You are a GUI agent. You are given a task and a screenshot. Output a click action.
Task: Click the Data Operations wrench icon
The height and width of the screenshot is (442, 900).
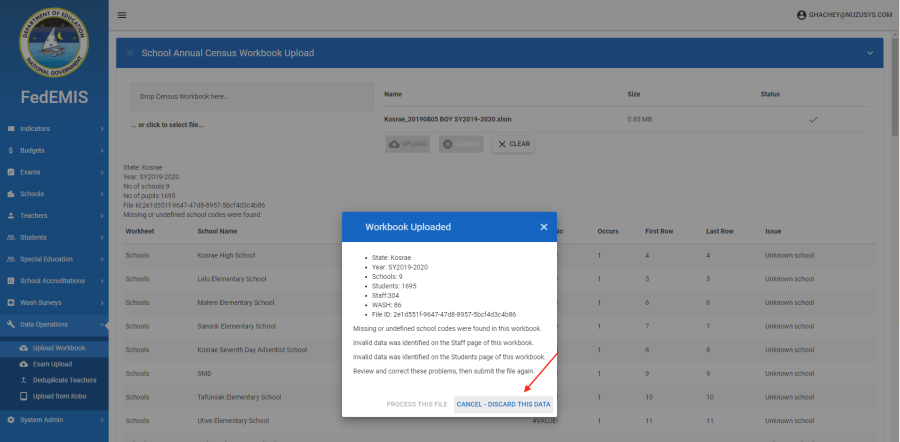click(10, 325)
